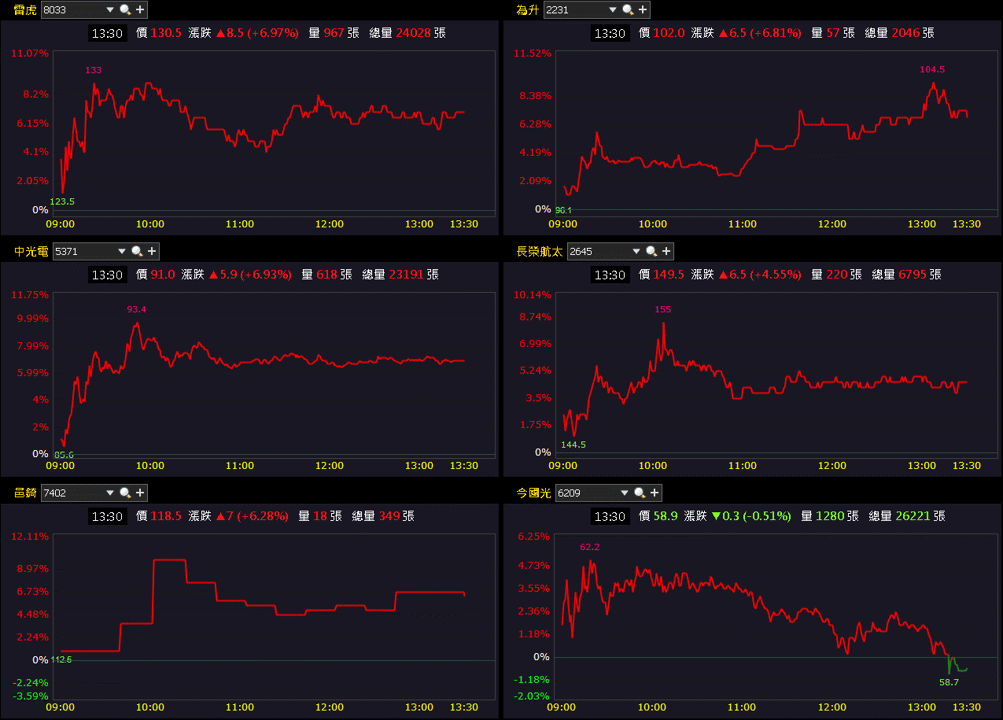1003x720 pixels.
Task: Open the search magnifier for stock 2231
Action: point(628,10)
